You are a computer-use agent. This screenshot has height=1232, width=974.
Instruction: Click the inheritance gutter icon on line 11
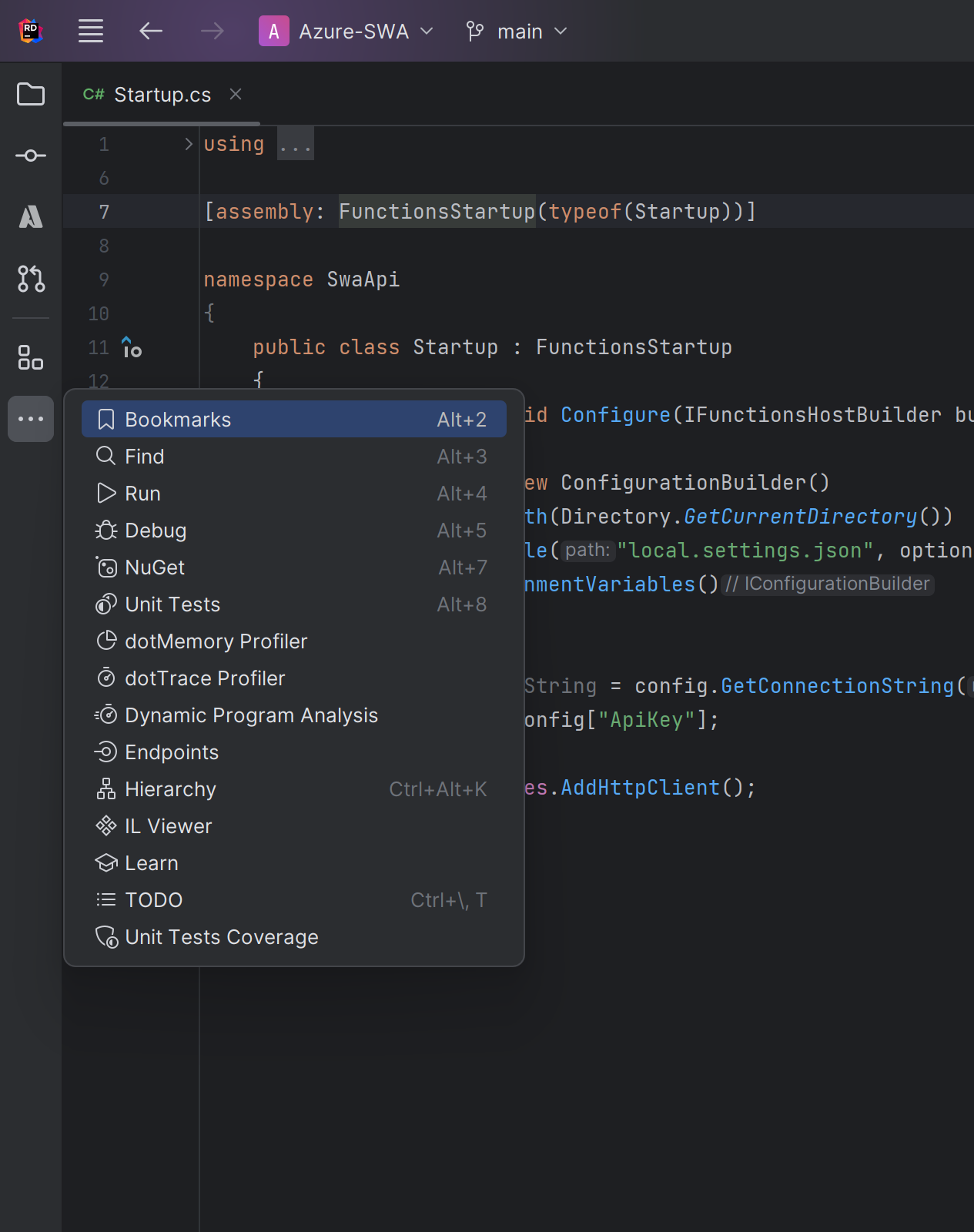click(x=132, y=347)
